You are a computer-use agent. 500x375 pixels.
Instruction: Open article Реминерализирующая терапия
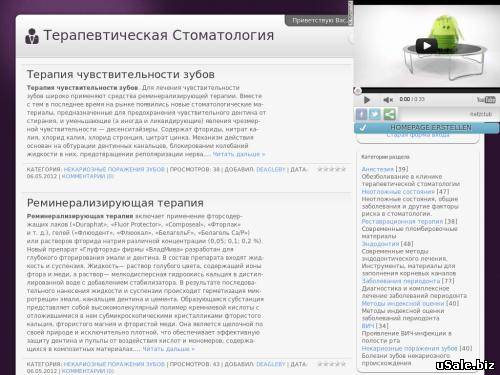115,203
